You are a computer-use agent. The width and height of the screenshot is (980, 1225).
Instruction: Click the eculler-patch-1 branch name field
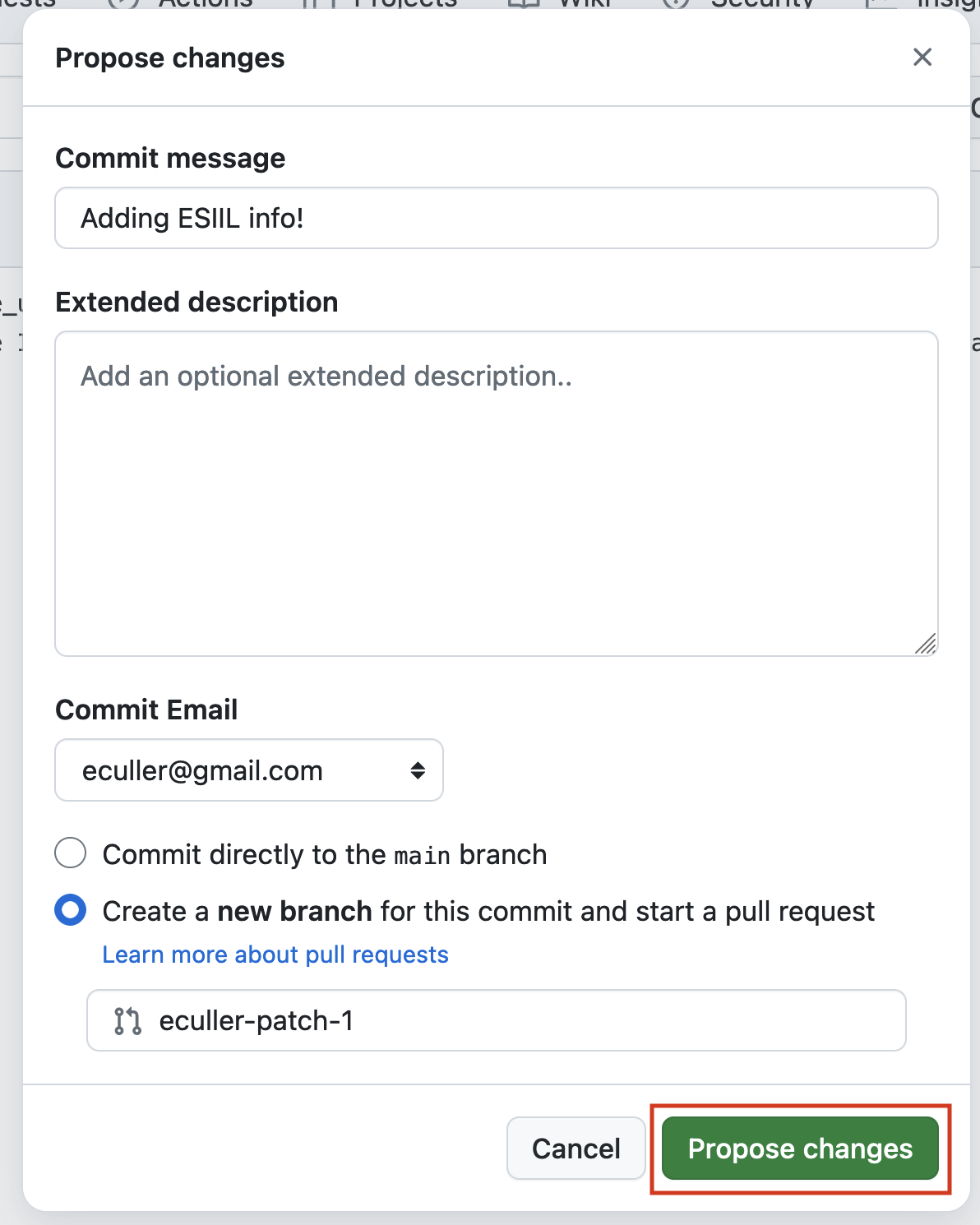(x=497, y=1020)
